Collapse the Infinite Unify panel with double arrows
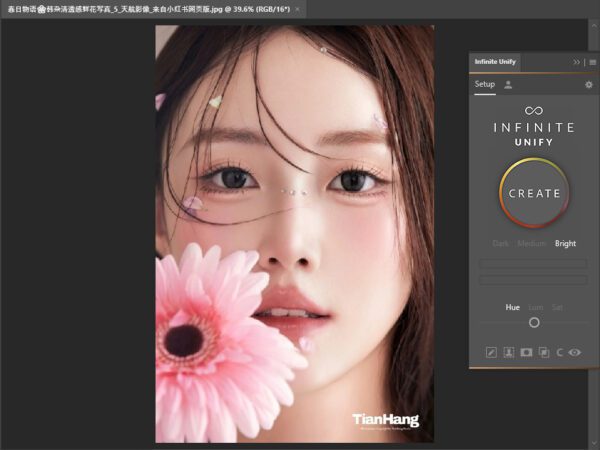600x450 pixels. click(x=577, y=62)
